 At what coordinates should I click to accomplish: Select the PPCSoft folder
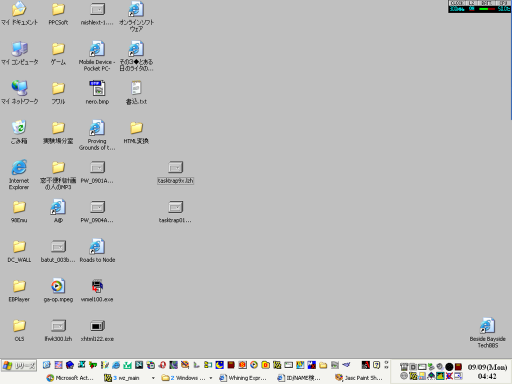click(x=58, y=14)
